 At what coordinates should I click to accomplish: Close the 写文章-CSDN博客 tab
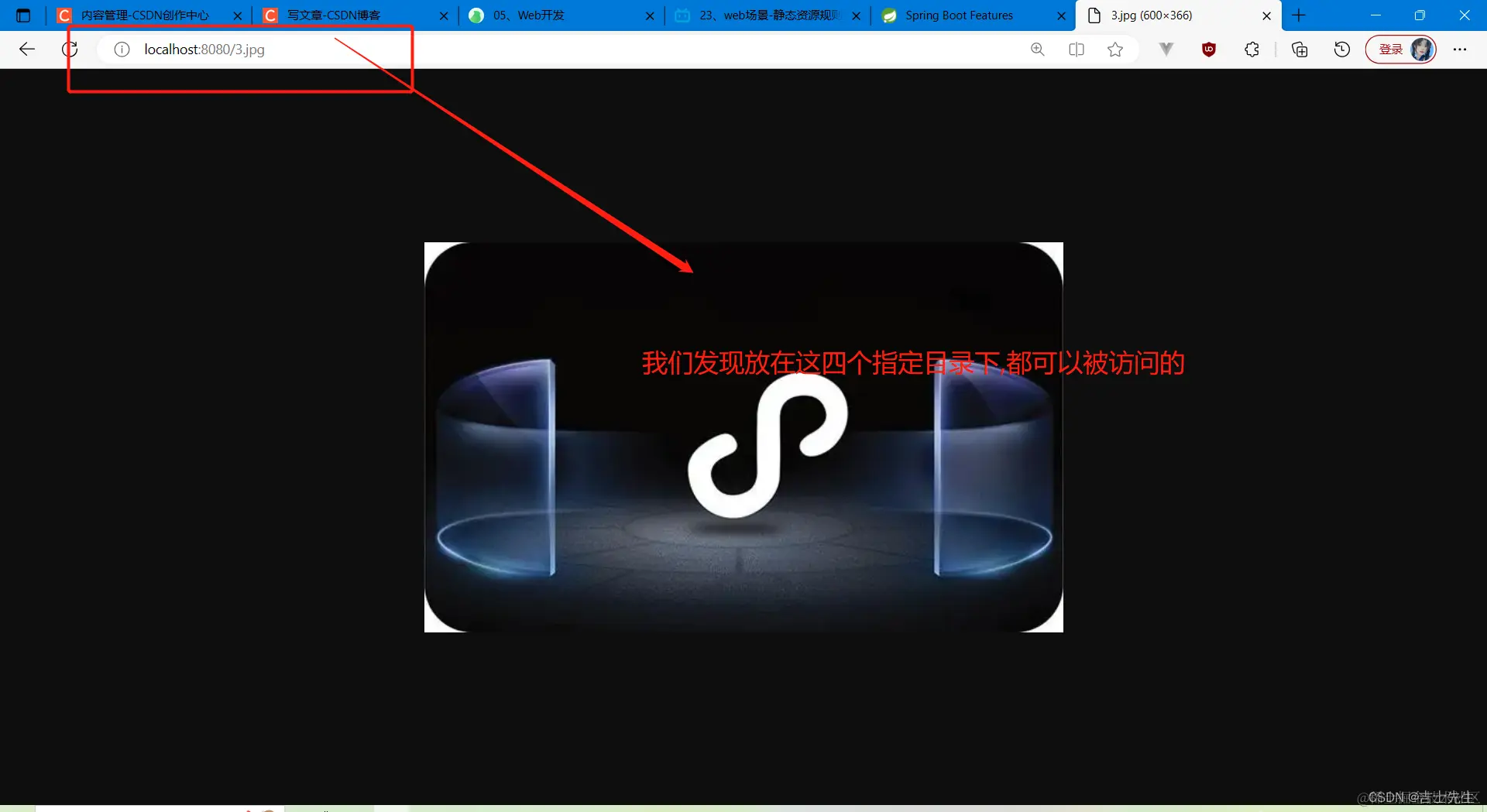(444, 15)
